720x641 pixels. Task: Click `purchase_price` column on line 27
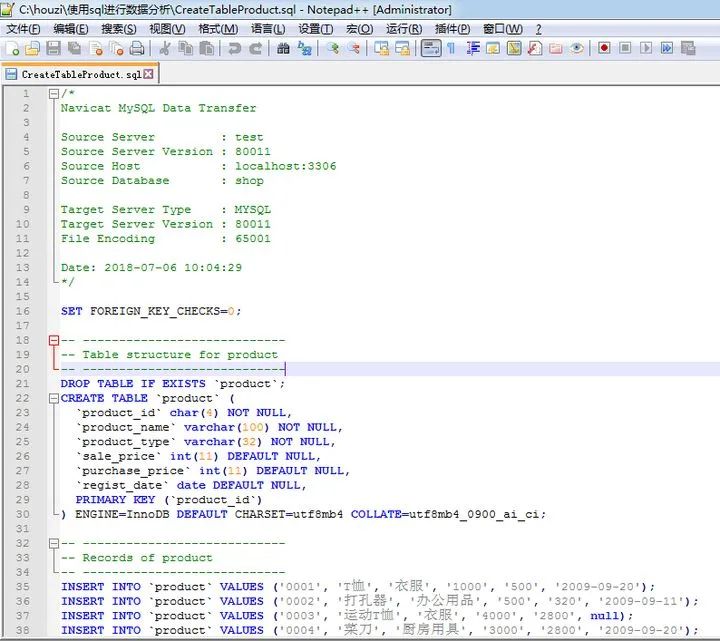(133, 471)
